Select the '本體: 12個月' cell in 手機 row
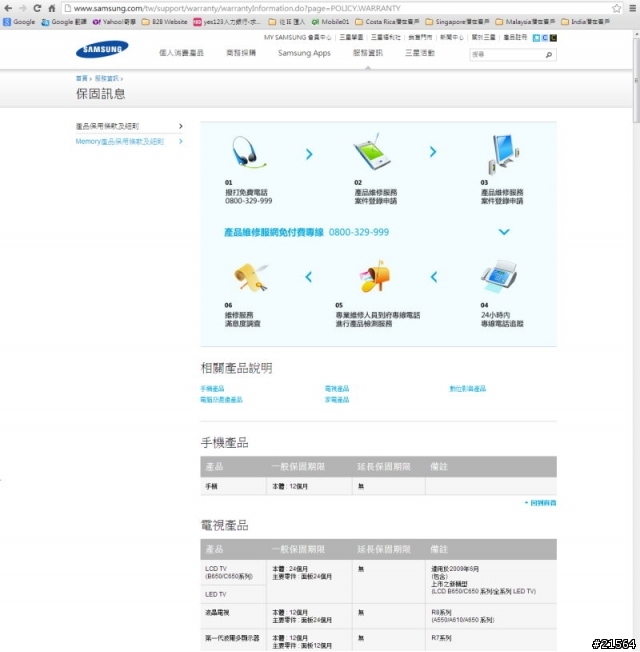 click(x=309, y=486)
